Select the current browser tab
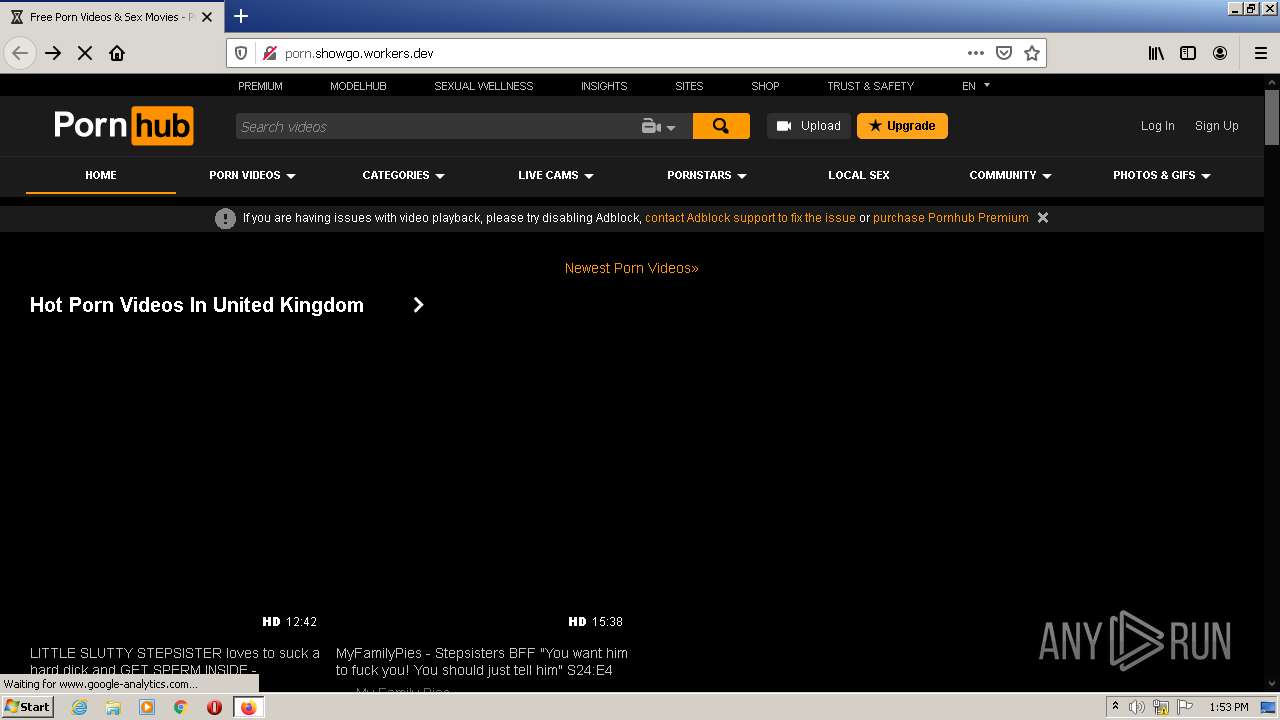 pyautogui.click(x=112, y=17)
